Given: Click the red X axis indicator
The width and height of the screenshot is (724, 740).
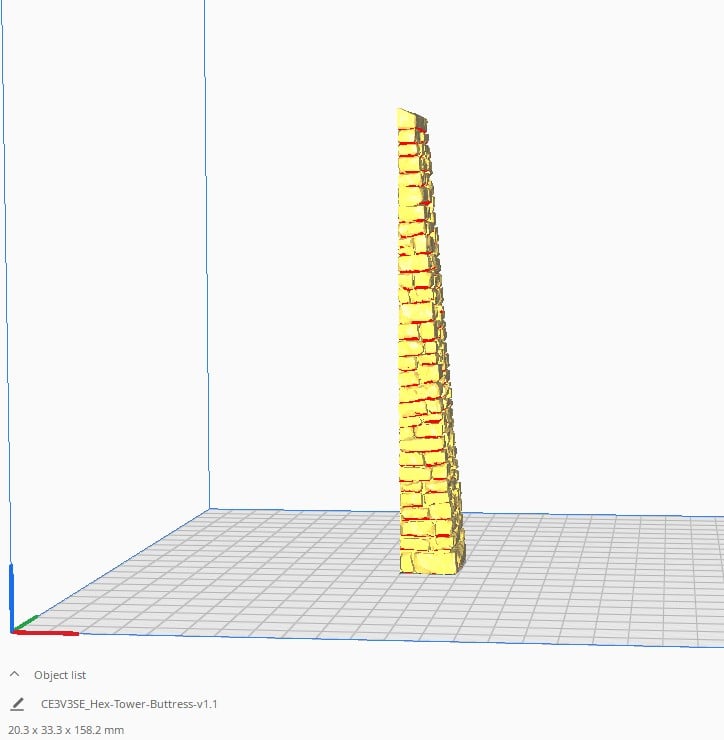Looking at the screenshot, I should (x=47, y=632).
